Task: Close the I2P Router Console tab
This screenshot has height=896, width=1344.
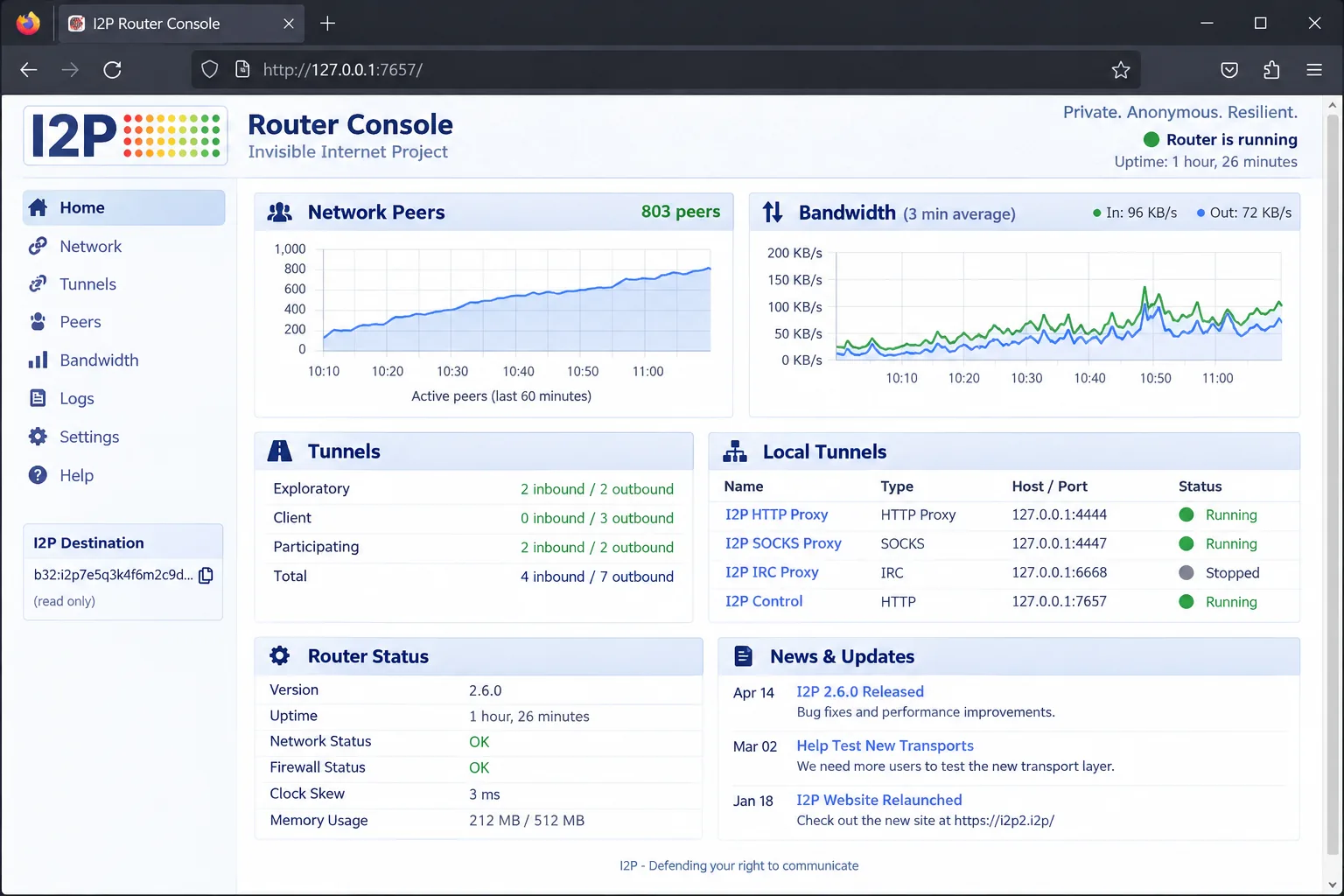Action: pyautogui.click(x=288, y=24)
